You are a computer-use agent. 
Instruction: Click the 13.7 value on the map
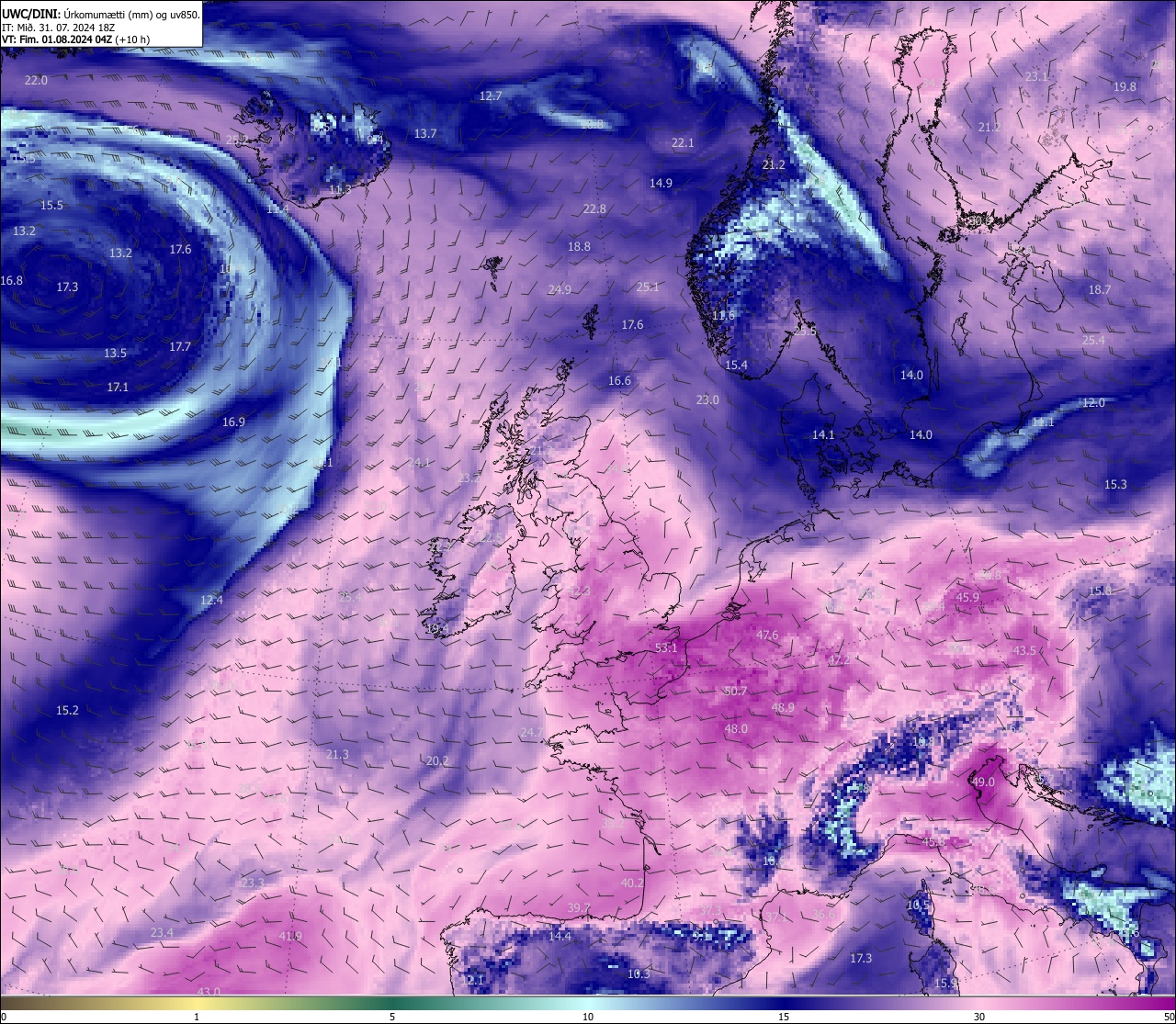pyautogui.click(x=424, y=134)
